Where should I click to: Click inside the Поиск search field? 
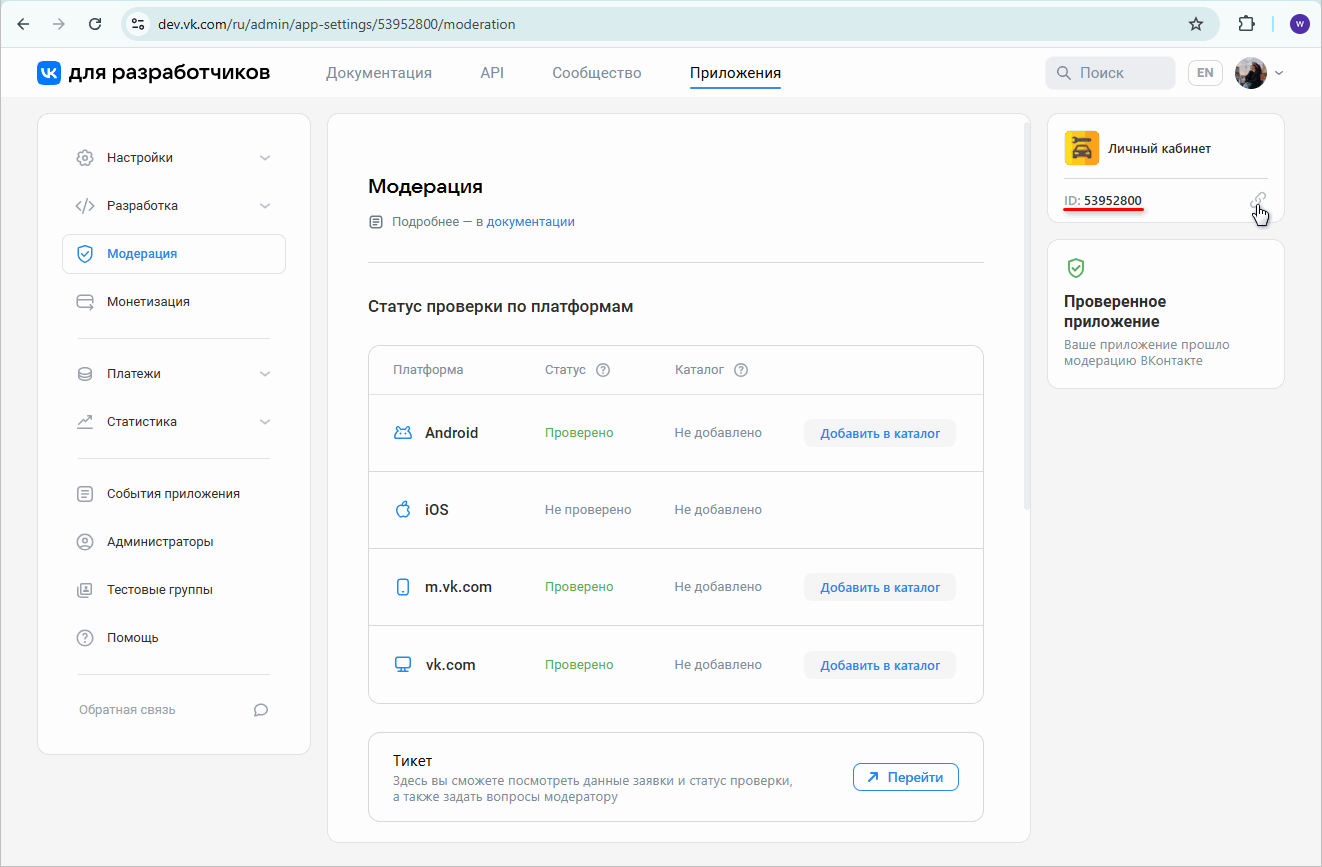tap(1110, 72)
